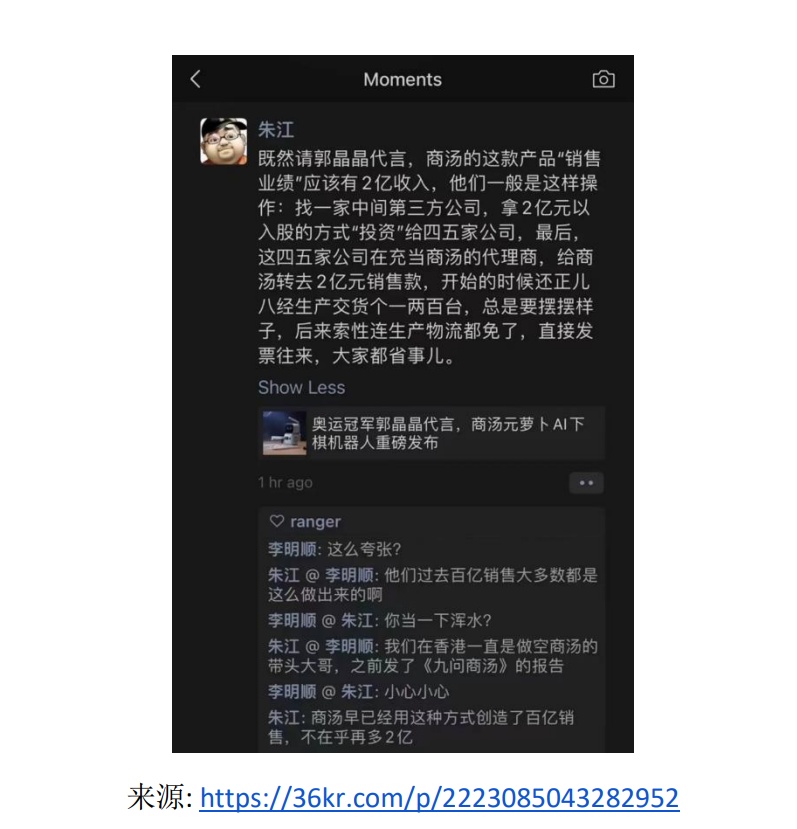Screen dimensions: 797x829
Task: Tap 朱江's reply mentioning 九问商汤 report
Action: [433, 656]
